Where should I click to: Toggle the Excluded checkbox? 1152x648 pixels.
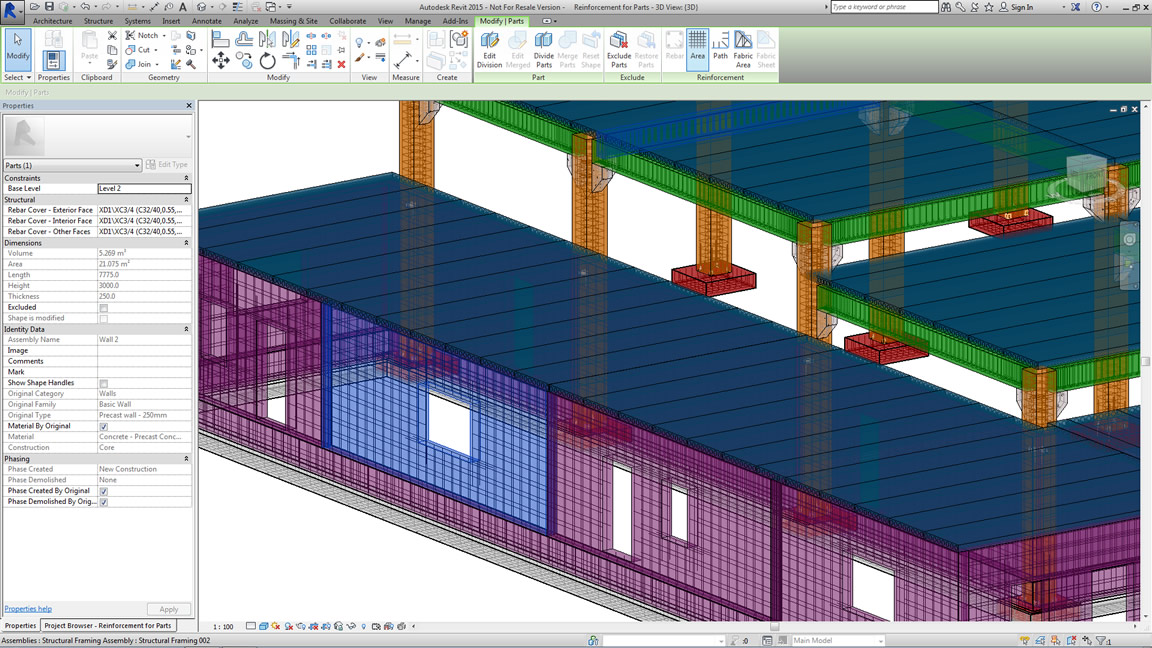tap(104, 308)
